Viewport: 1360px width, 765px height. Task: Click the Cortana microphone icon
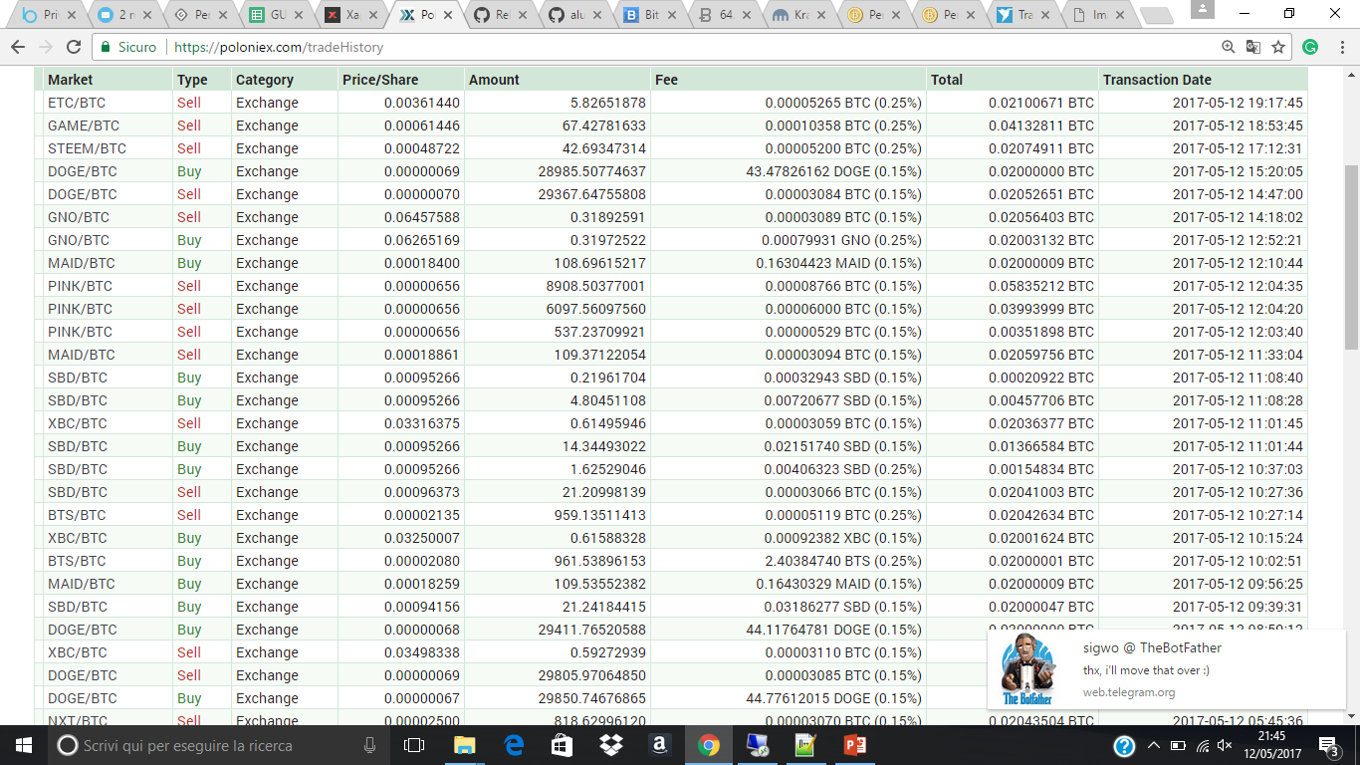[x=369, y=745]
